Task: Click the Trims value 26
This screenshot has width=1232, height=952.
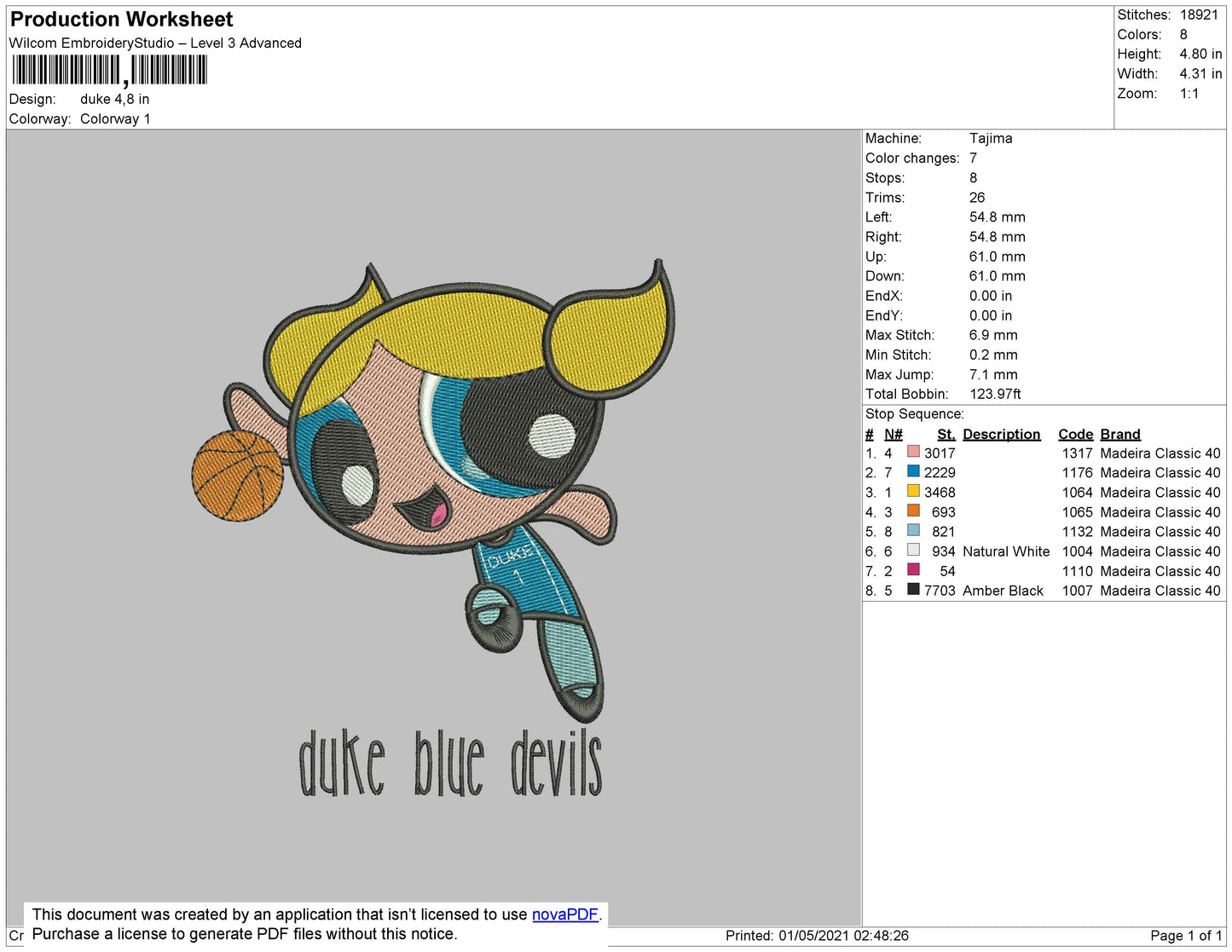Action: tap(977, 198)
